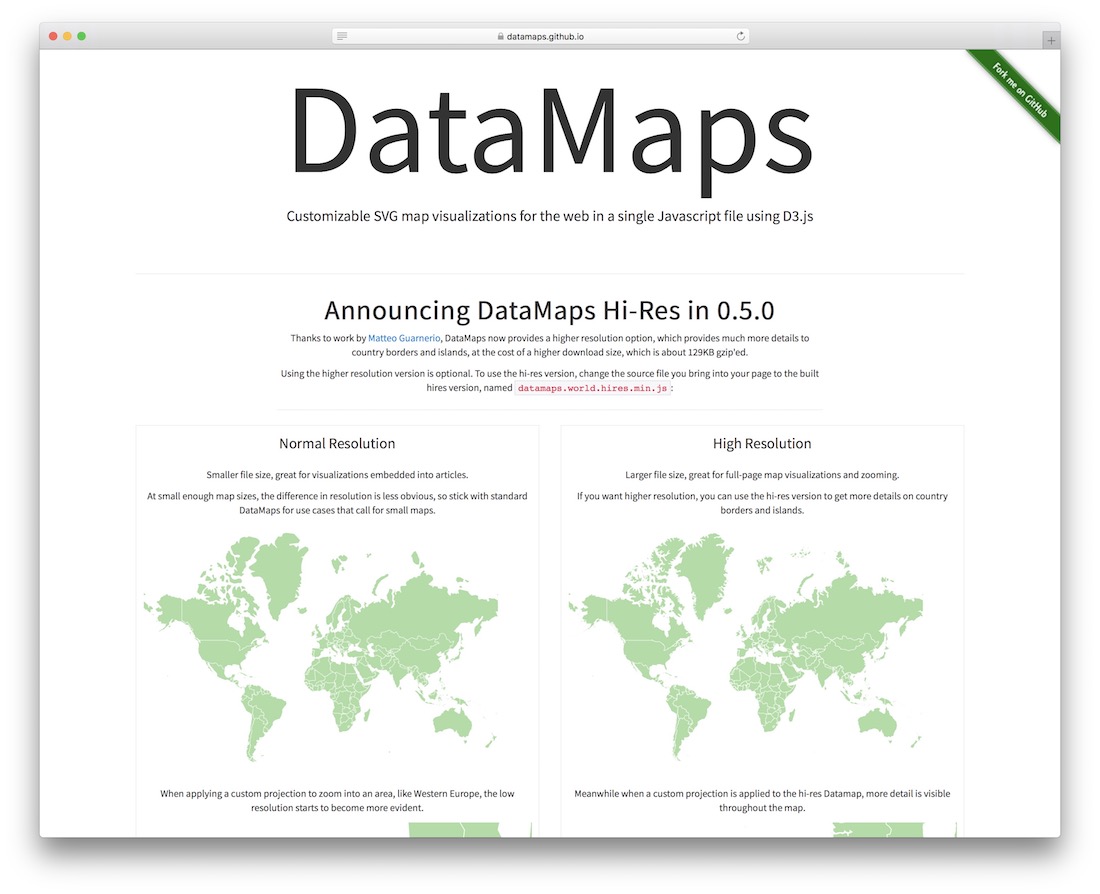This screenshot has width=1100, height=894.
Task: Click the lock icon in the address bar
Action: [x=500, y=36]
